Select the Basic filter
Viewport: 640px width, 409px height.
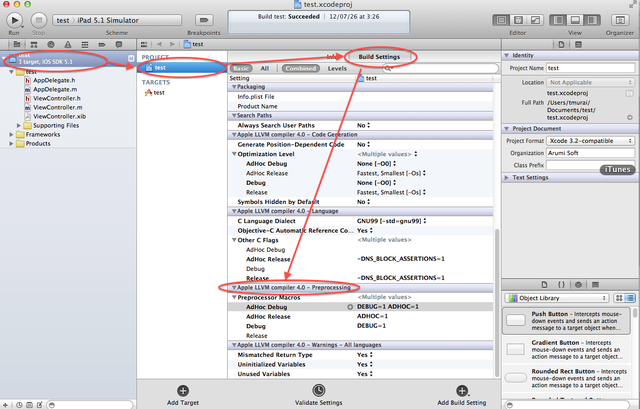tap(241, 69)
